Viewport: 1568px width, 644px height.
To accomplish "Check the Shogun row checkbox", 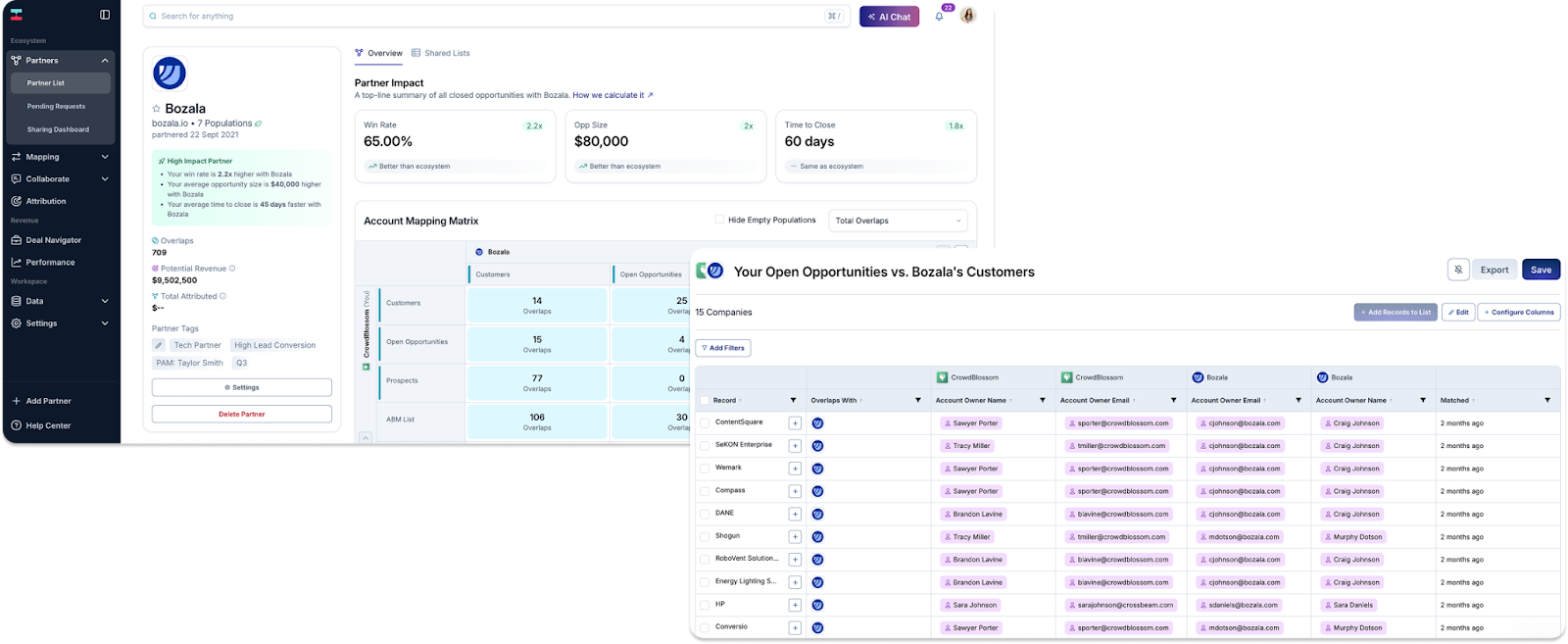I will 704,536.
